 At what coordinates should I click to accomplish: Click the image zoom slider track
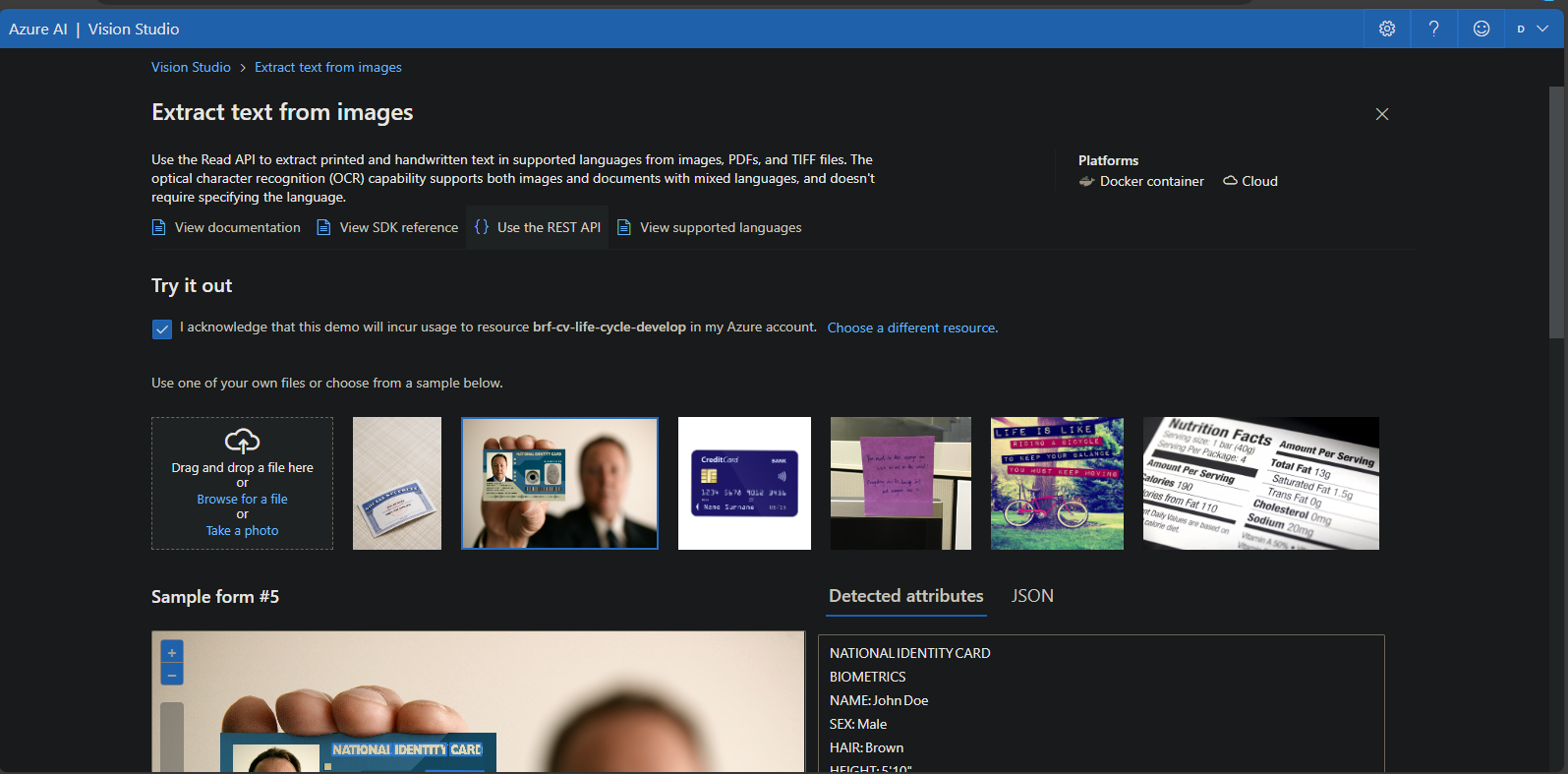[x=172, y=736]
